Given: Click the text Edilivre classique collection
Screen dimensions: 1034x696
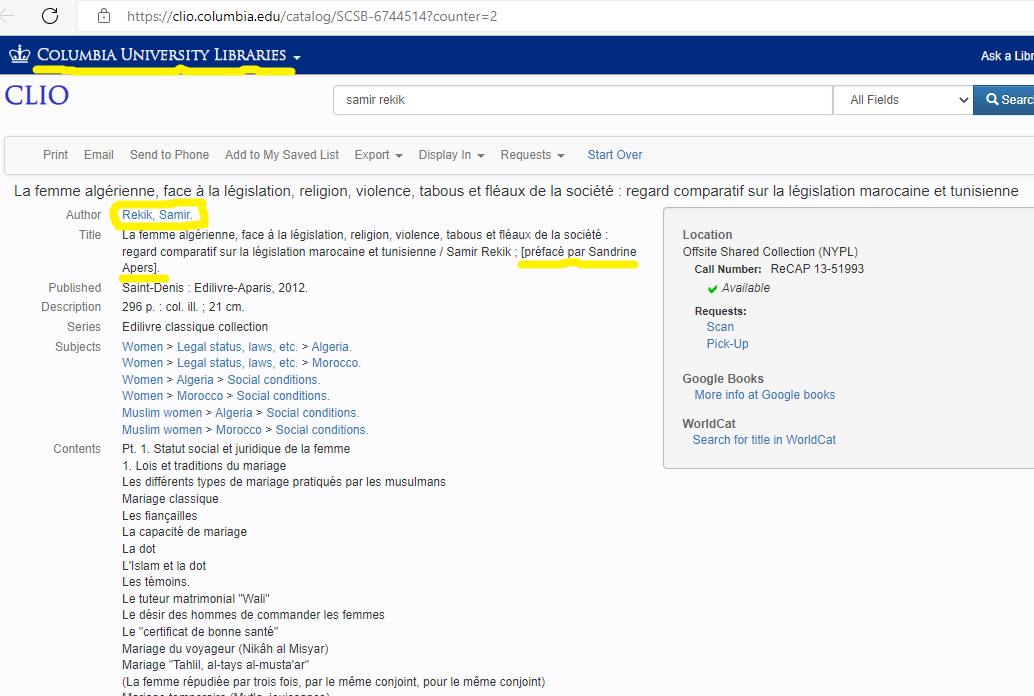Looking at the screenshot, I should point(195,327).
